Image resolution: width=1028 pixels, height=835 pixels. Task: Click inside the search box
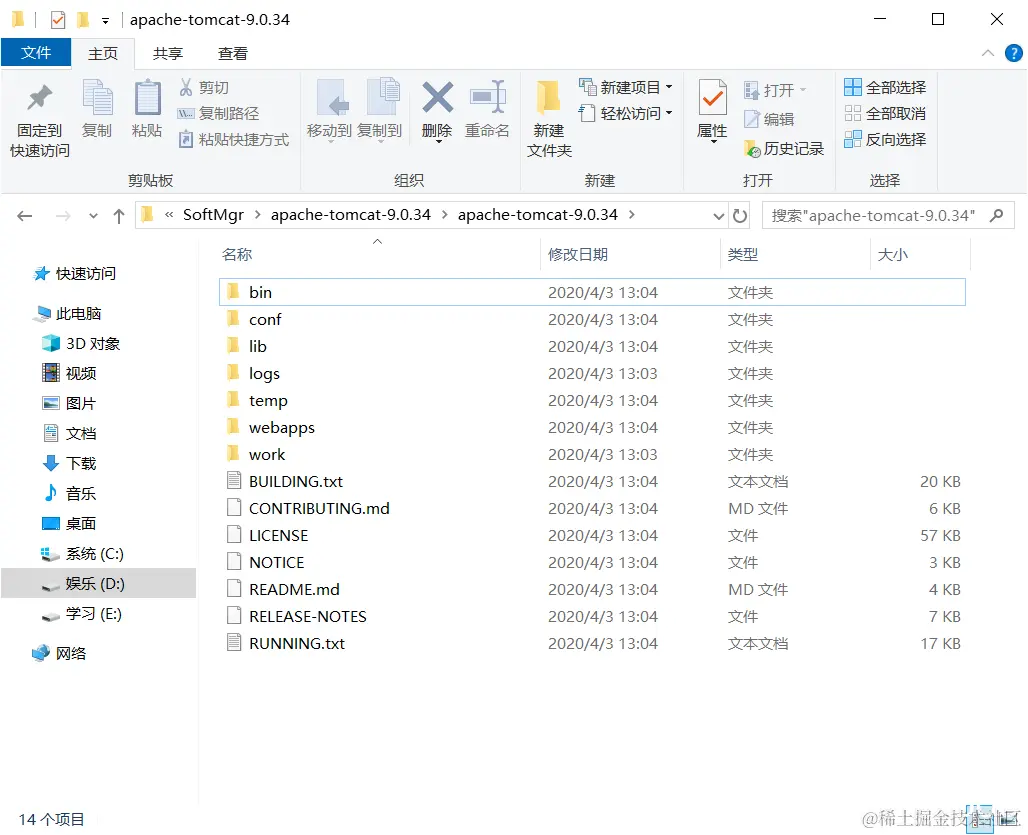click(x=880, y=214)
